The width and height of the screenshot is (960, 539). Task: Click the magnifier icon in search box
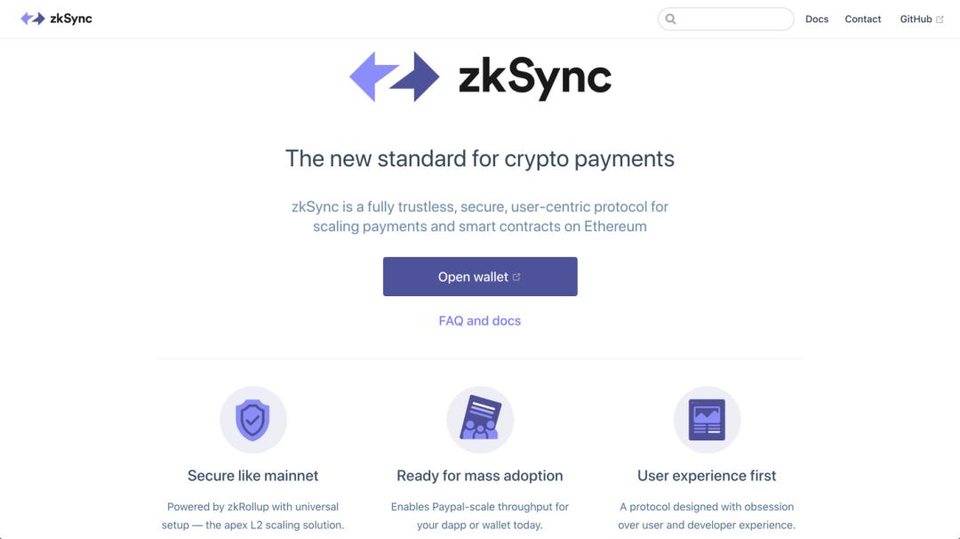pyautogui.click(x=671, y=19)
